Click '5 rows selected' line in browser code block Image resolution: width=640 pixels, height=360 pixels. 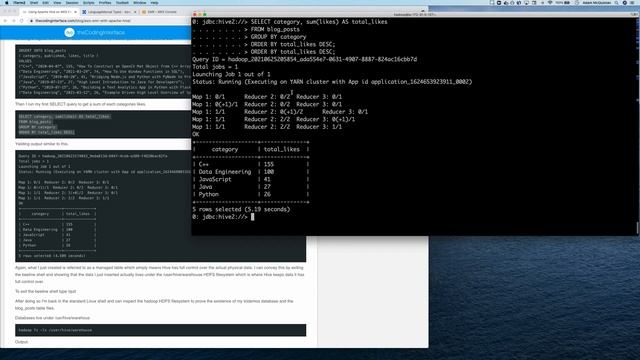52,256
